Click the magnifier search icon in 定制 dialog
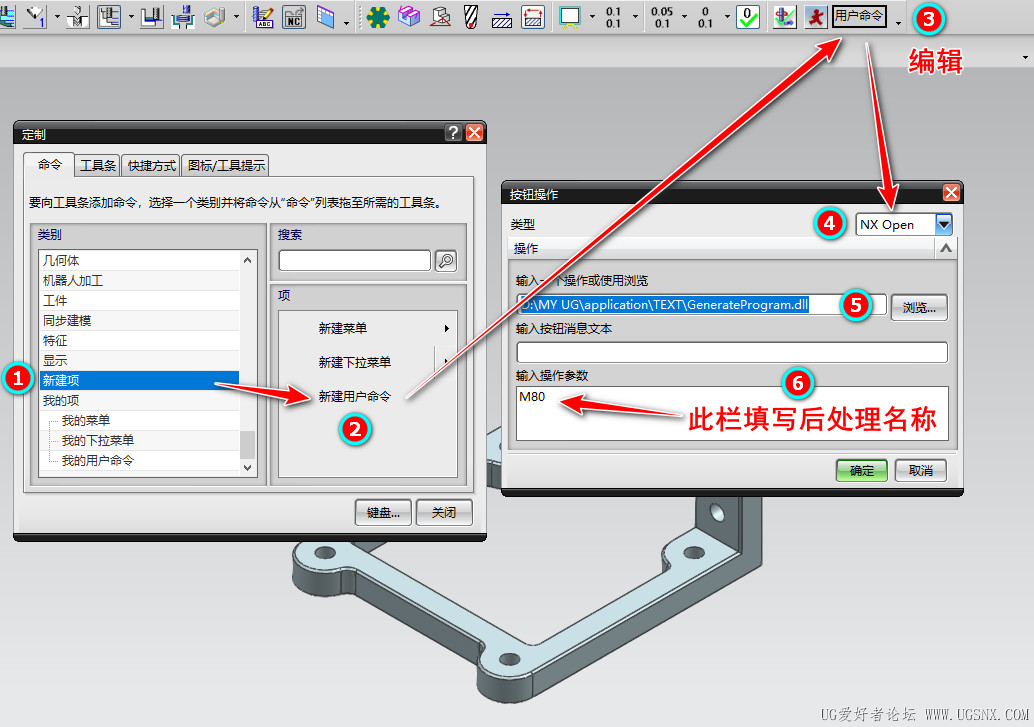Screen dimensions: 1034x727 [x=446, y=261]
